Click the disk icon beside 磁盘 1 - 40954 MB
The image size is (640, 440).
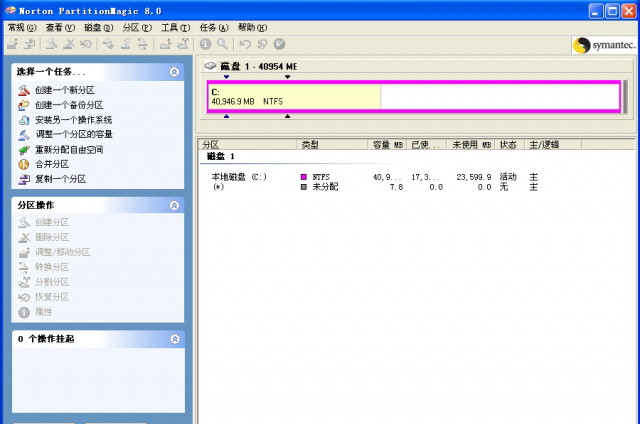point(210,66)
